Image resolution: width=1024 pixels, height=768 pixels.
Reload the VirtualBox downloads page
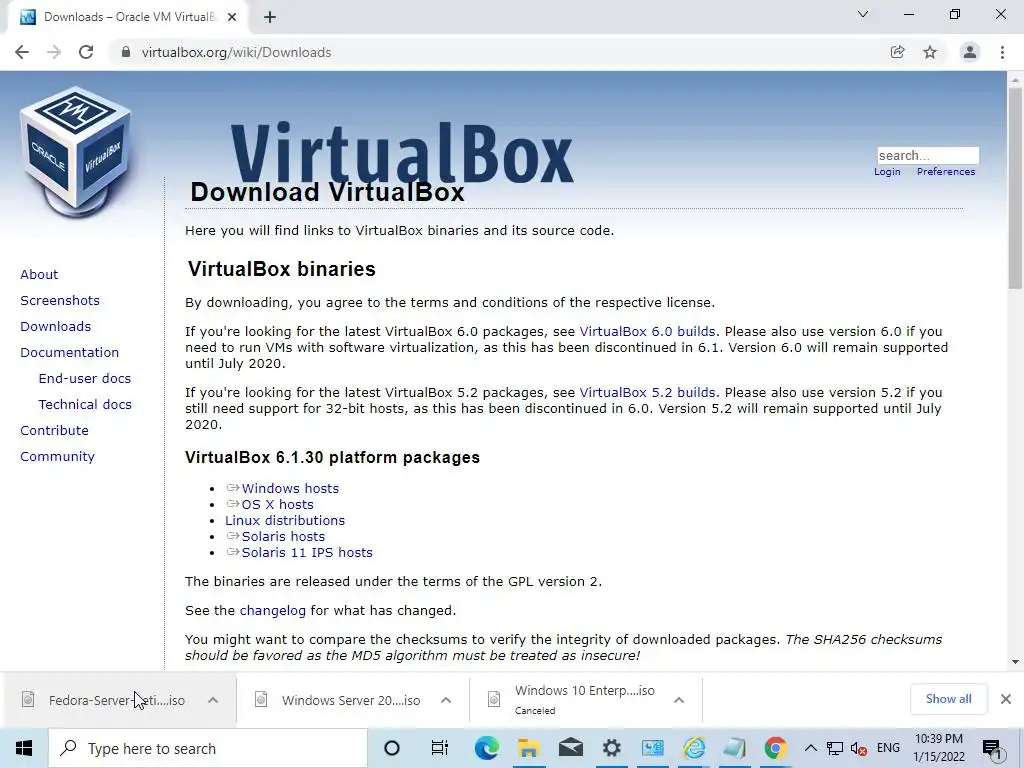click(x=86, y=52)
